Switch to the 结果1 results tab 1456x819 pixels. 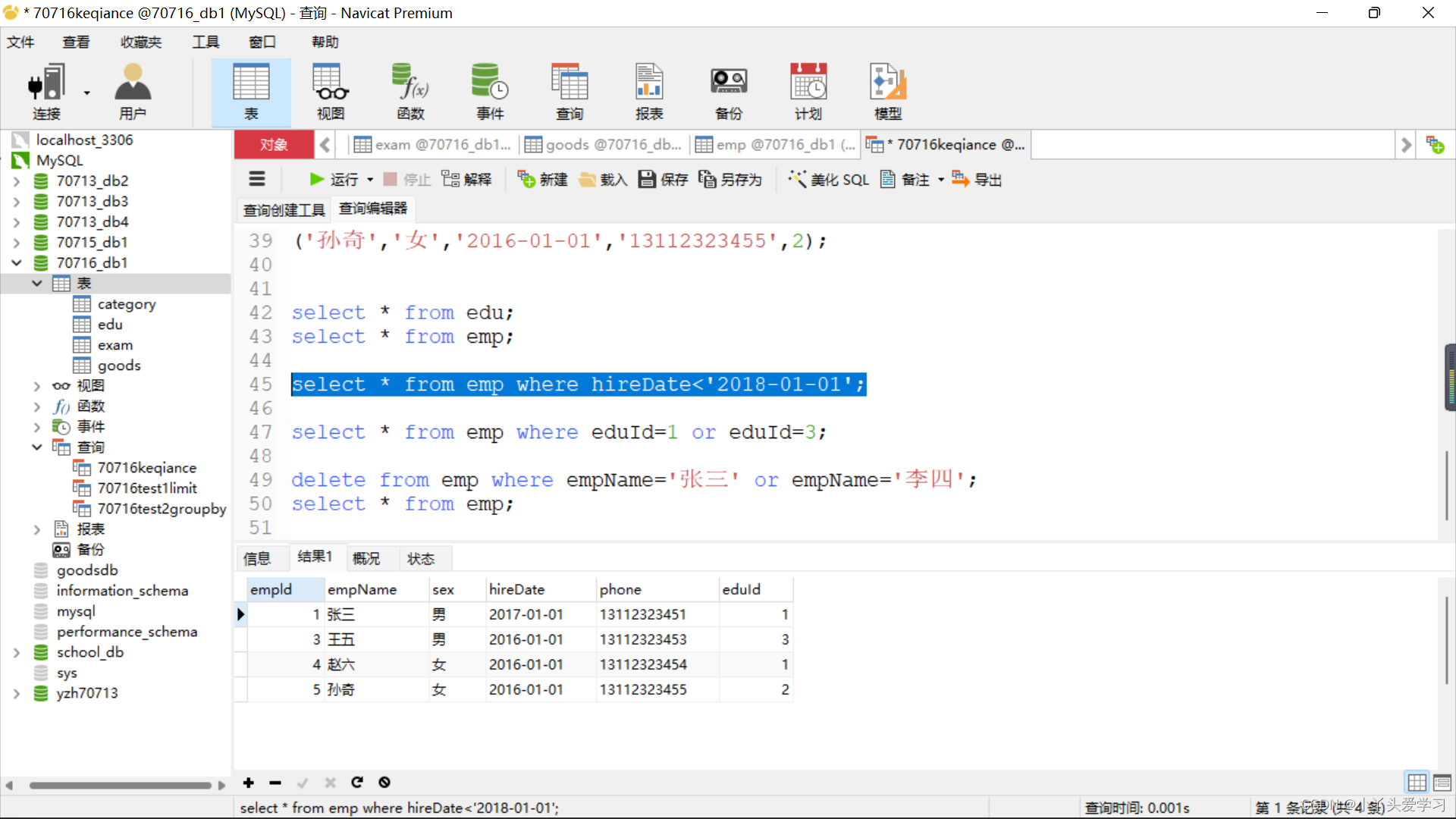point(314,558)
